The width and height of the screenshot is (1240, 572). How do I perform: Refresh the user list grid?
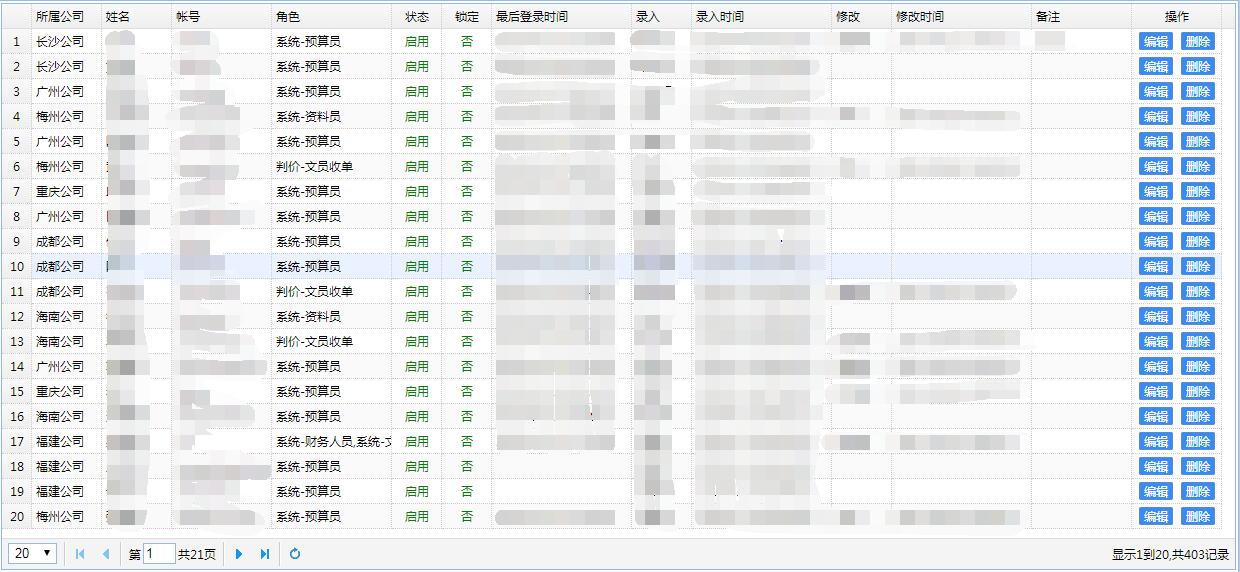295,554
